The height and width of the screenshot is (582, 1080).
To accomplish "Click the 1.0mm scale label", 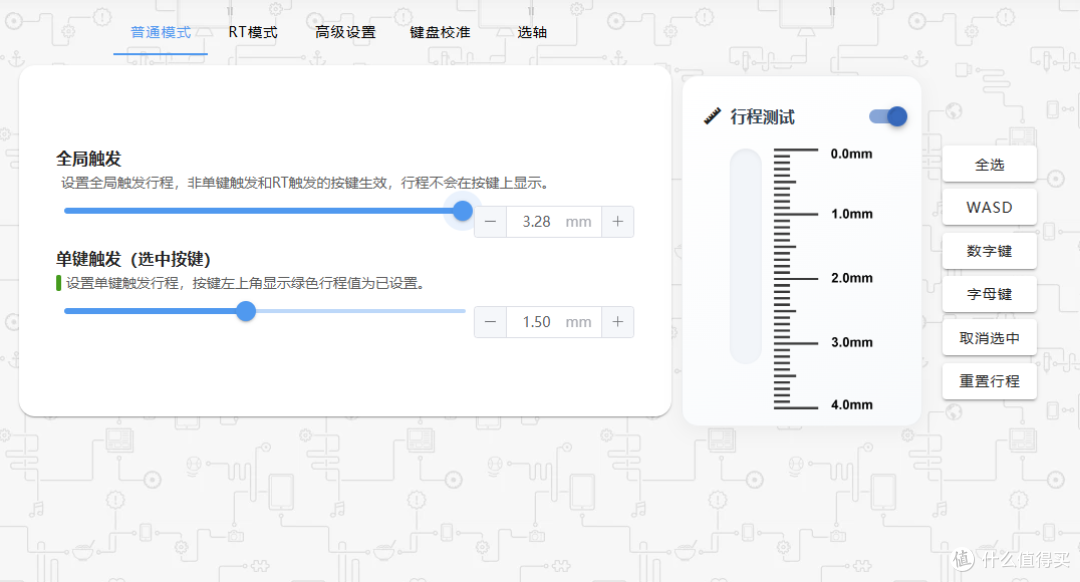I will [x=851, y=214].
